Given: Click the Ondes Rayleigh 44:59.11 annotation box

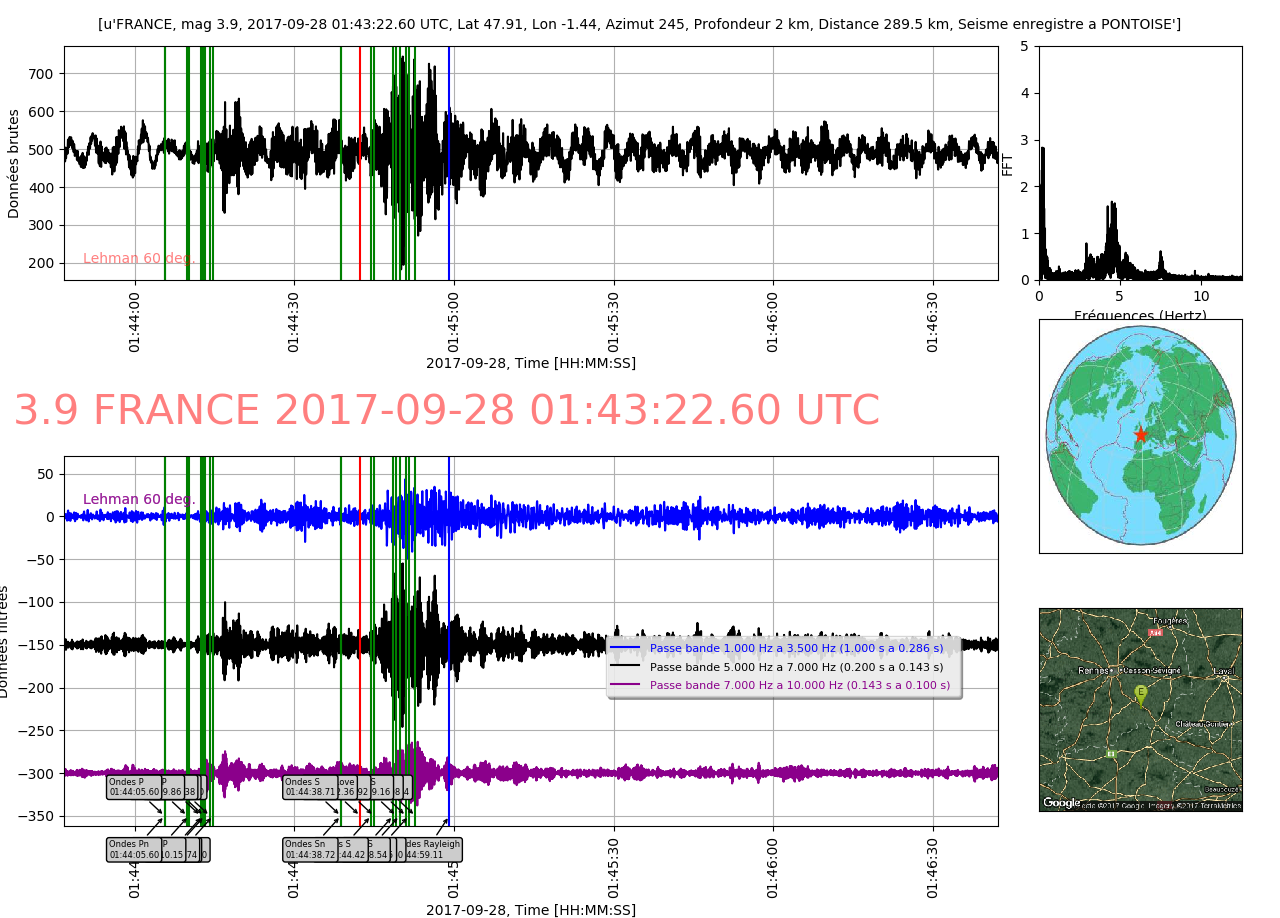Looking at the screenshot, I should pos(434,849).
